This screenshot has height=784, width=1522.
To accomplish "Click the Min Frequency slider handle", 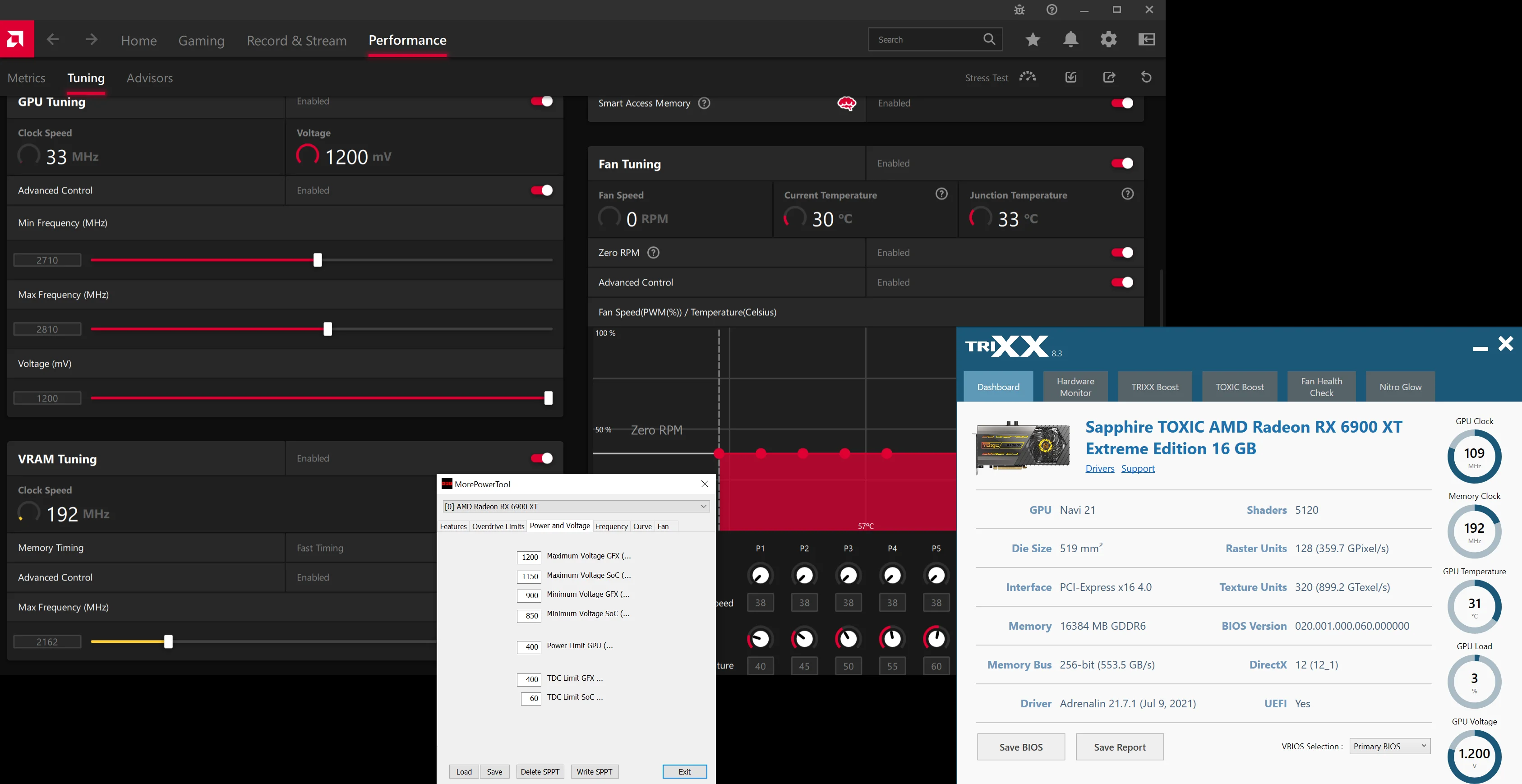I will (318, 260).
